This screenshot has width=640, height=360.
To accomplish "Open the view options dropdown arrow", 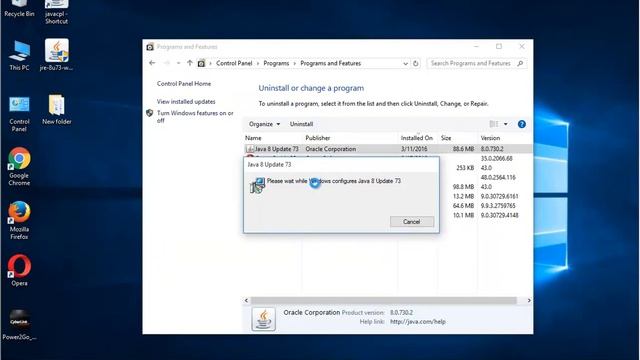I will [x=506, y=124].
